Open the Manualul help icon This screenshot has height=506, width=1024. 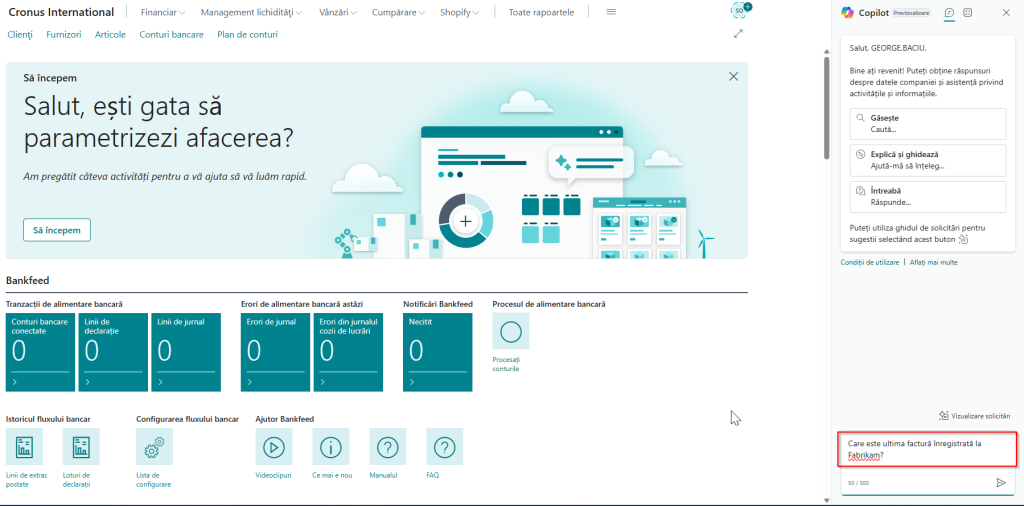(388, 447)
